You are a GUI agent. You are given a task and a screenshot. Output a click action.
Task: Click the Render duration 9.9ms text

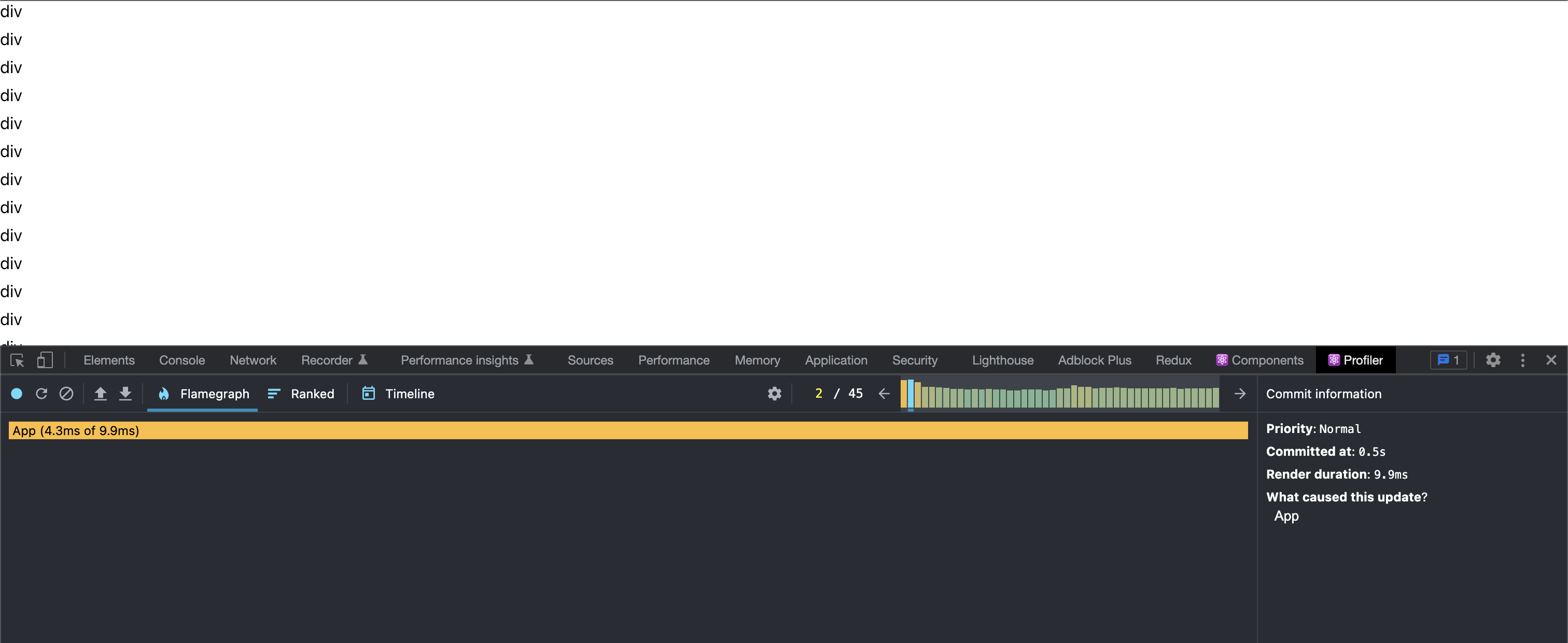(1337, 474)
